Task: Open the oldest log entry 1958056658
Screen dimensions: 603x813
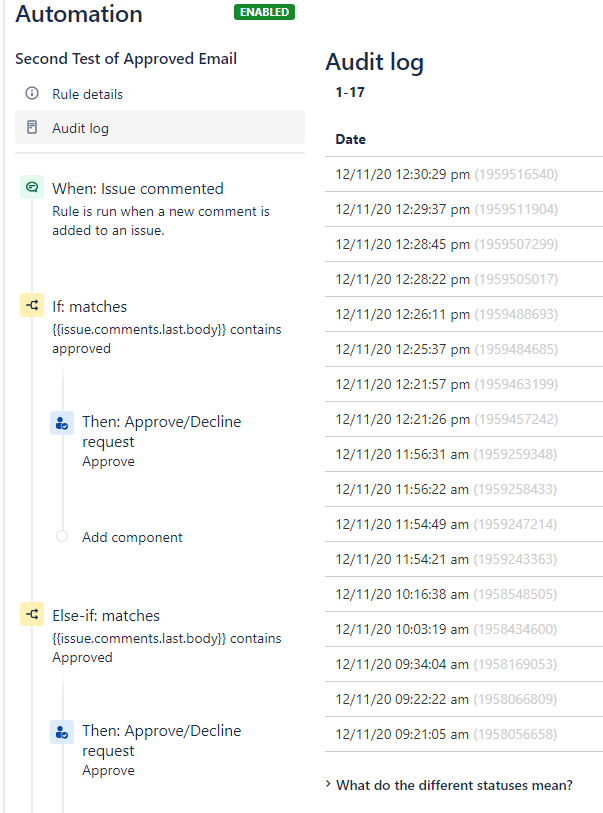Action: click(x=420, y=733)
